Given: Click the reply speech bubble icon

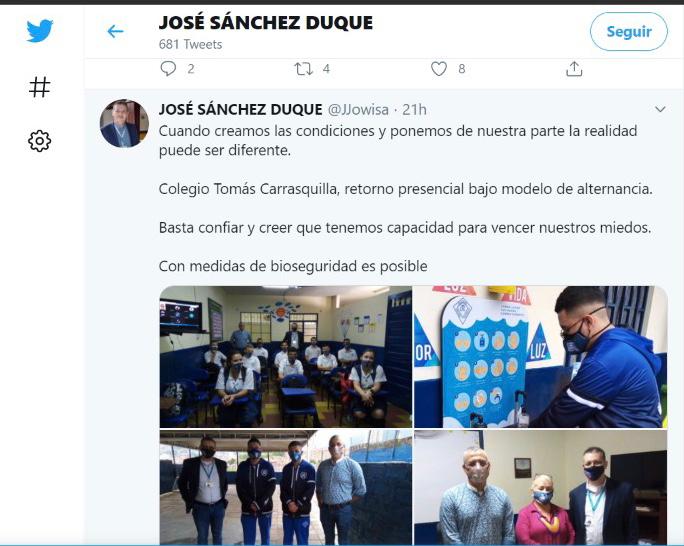Looking at the screenshot, I should pyautogui.click(x=168, y=69).
